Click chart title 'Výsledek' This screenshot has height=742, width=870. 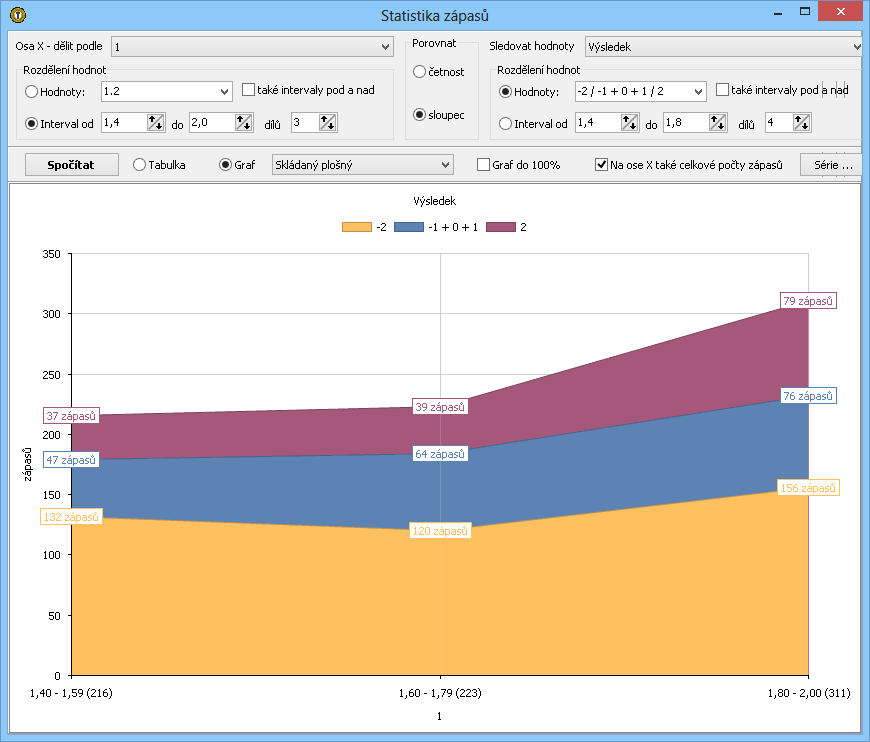pos(434,201)
